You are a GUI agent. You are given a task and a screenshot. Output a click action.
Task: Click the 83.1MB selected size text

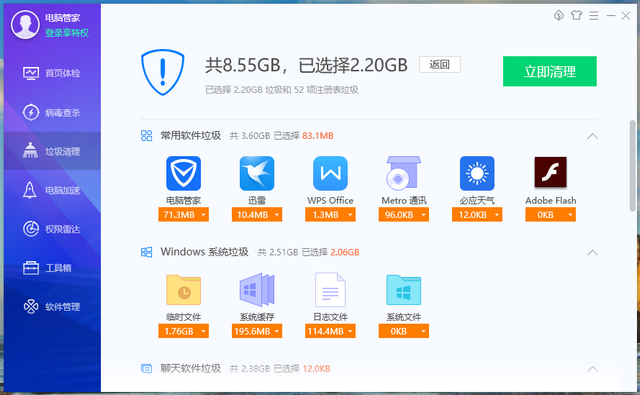pyautogui.click(x=318, y=136)
